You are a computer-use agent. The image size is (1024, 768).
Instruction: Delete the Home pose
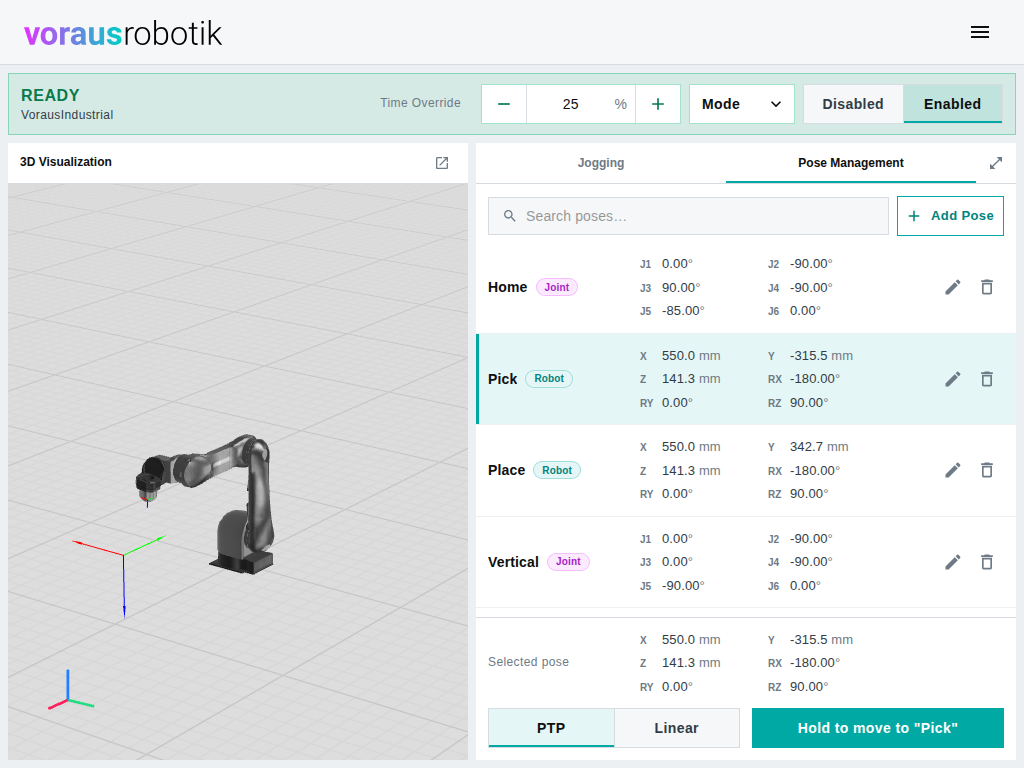click(987, 287)
